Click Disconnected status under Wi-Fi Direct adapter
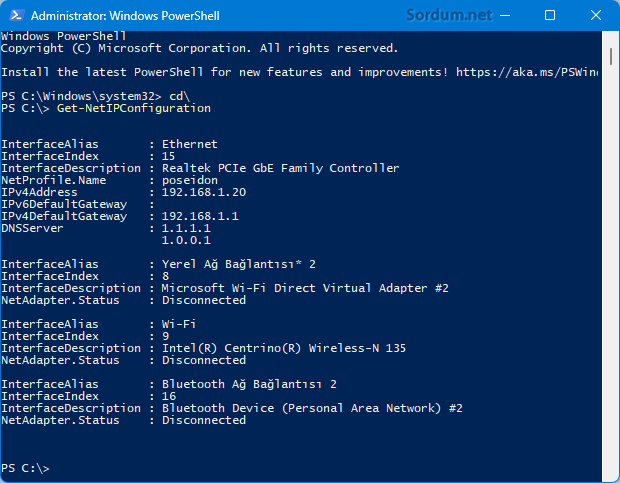Image resolution: width=620 pixels, height=483 pixels. pos(204,300)
